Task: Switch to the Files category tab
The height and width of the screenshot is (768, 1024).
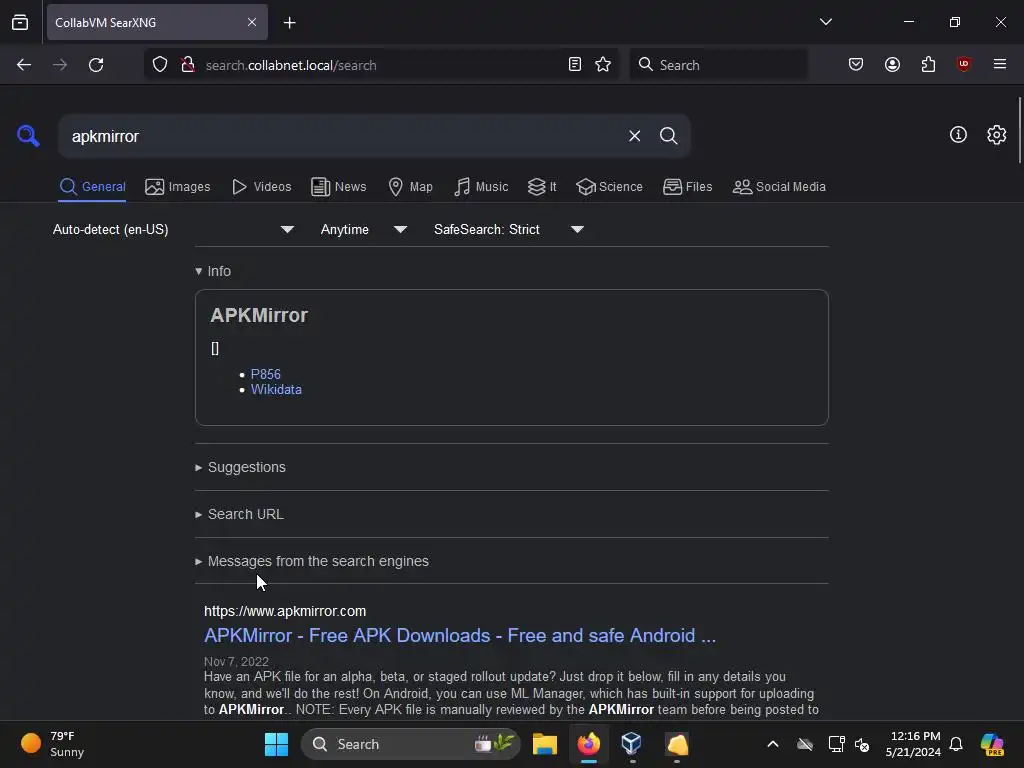Action: [x=687, y=187]
